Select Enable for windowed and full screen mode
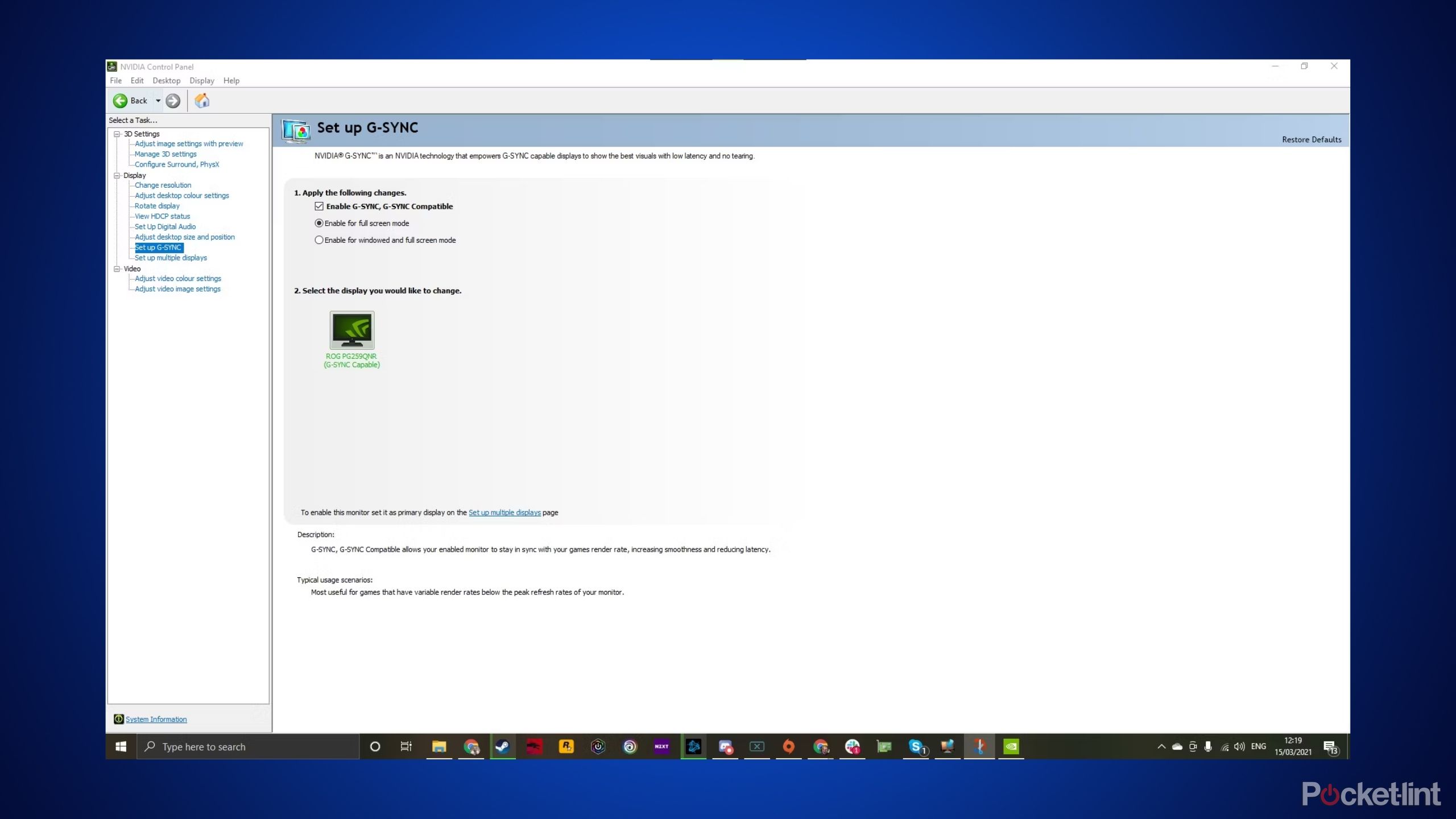The width and height of the screenshot is (1456, 819). click(x=319, y=241)
